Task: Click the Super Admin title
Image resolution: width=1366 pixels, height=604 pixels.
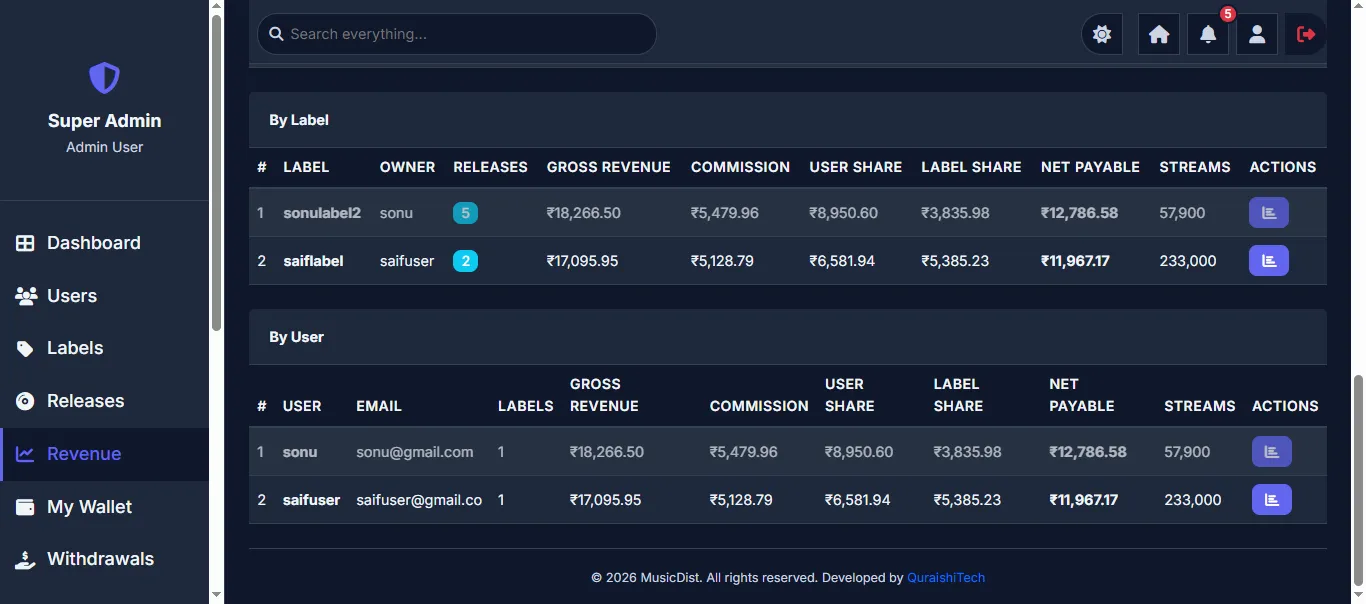Action: [x=104, y=121]
